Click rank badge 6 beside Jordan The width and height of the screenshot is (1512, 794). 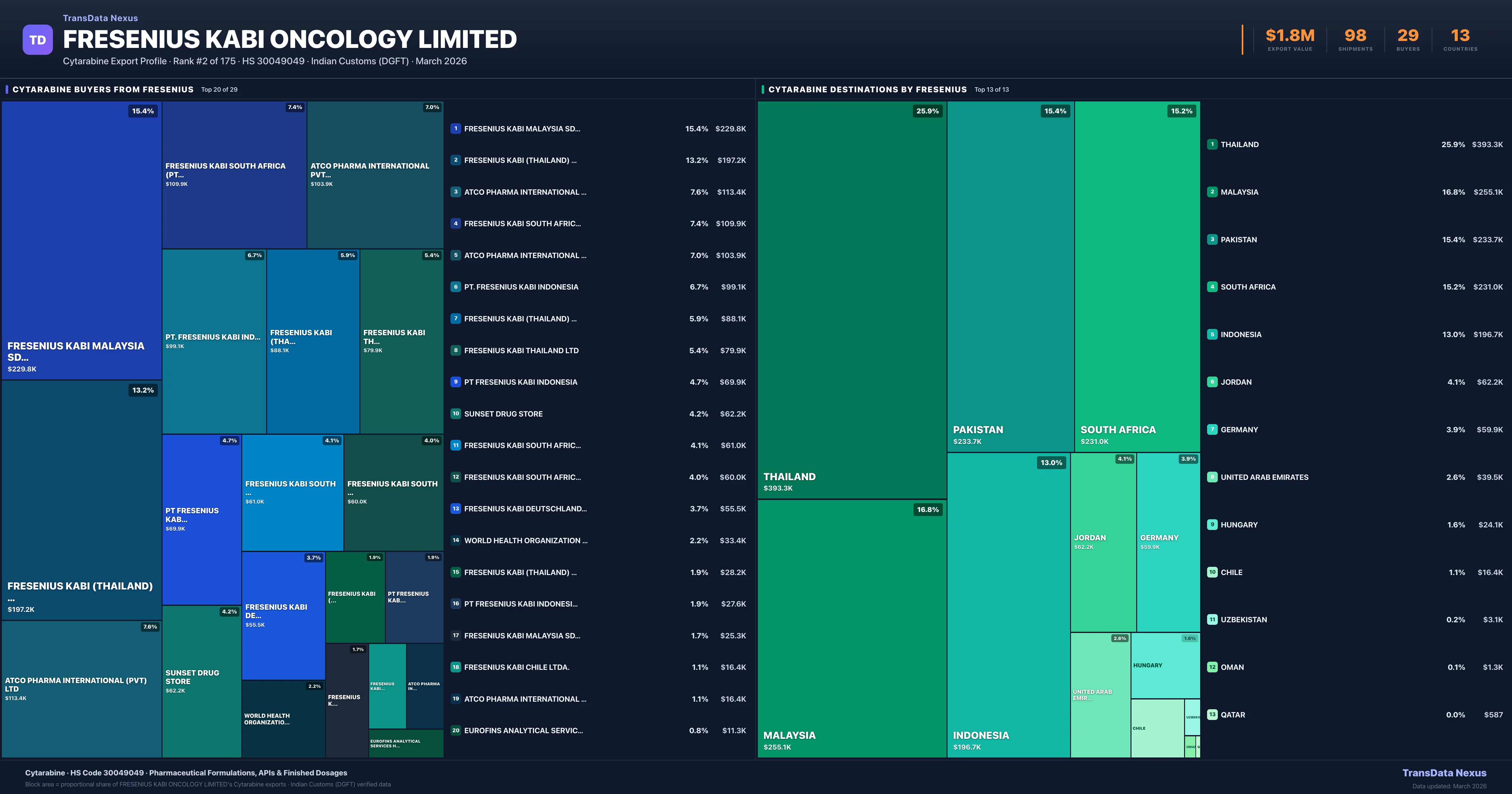click(x=1212, y=382)
